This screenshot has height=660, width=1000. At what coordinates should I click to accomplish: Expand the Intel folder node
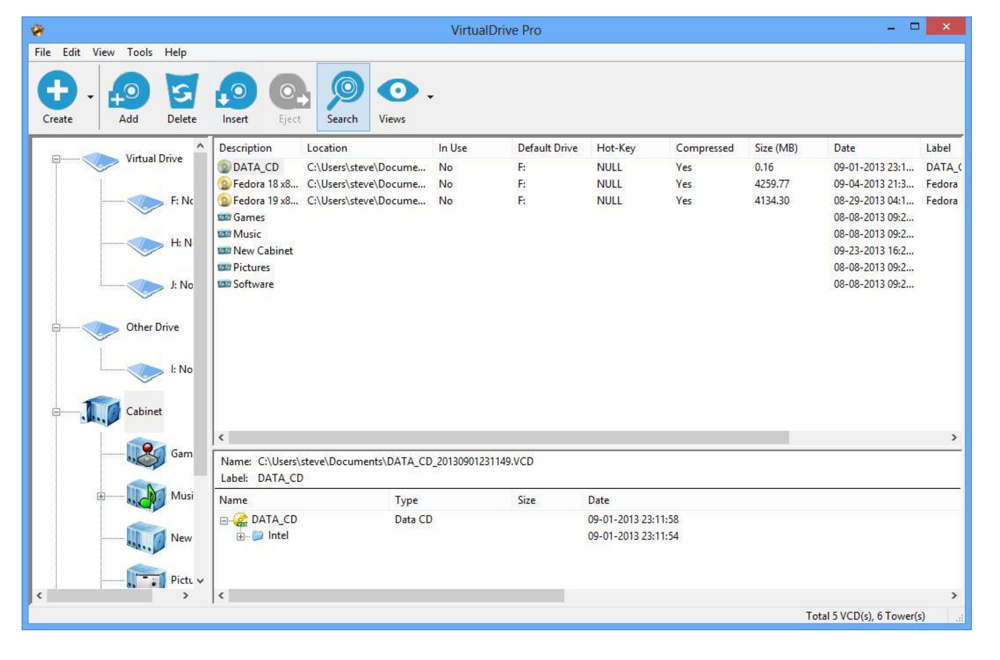(240, 536)
